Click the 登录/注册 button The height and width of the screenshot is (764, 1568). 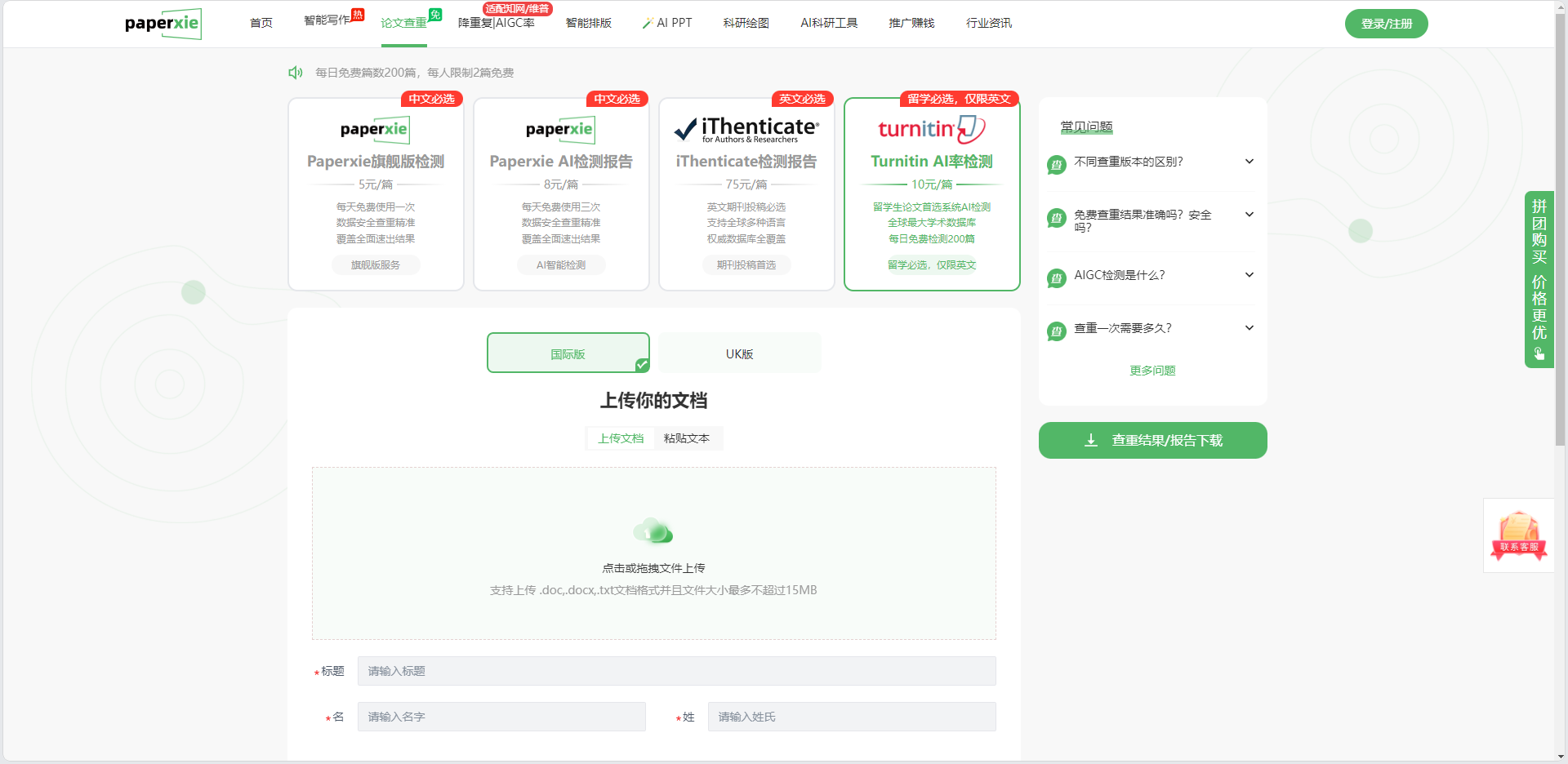pos(1386,24)
